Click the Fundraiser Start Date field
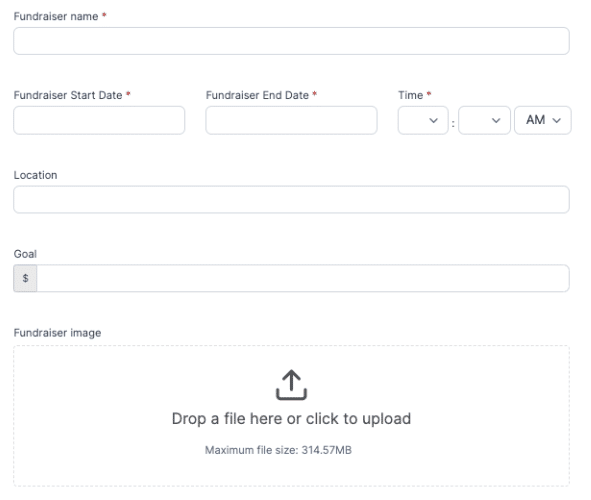This screenshot has height=500, width=591. [x=99, y=120]
